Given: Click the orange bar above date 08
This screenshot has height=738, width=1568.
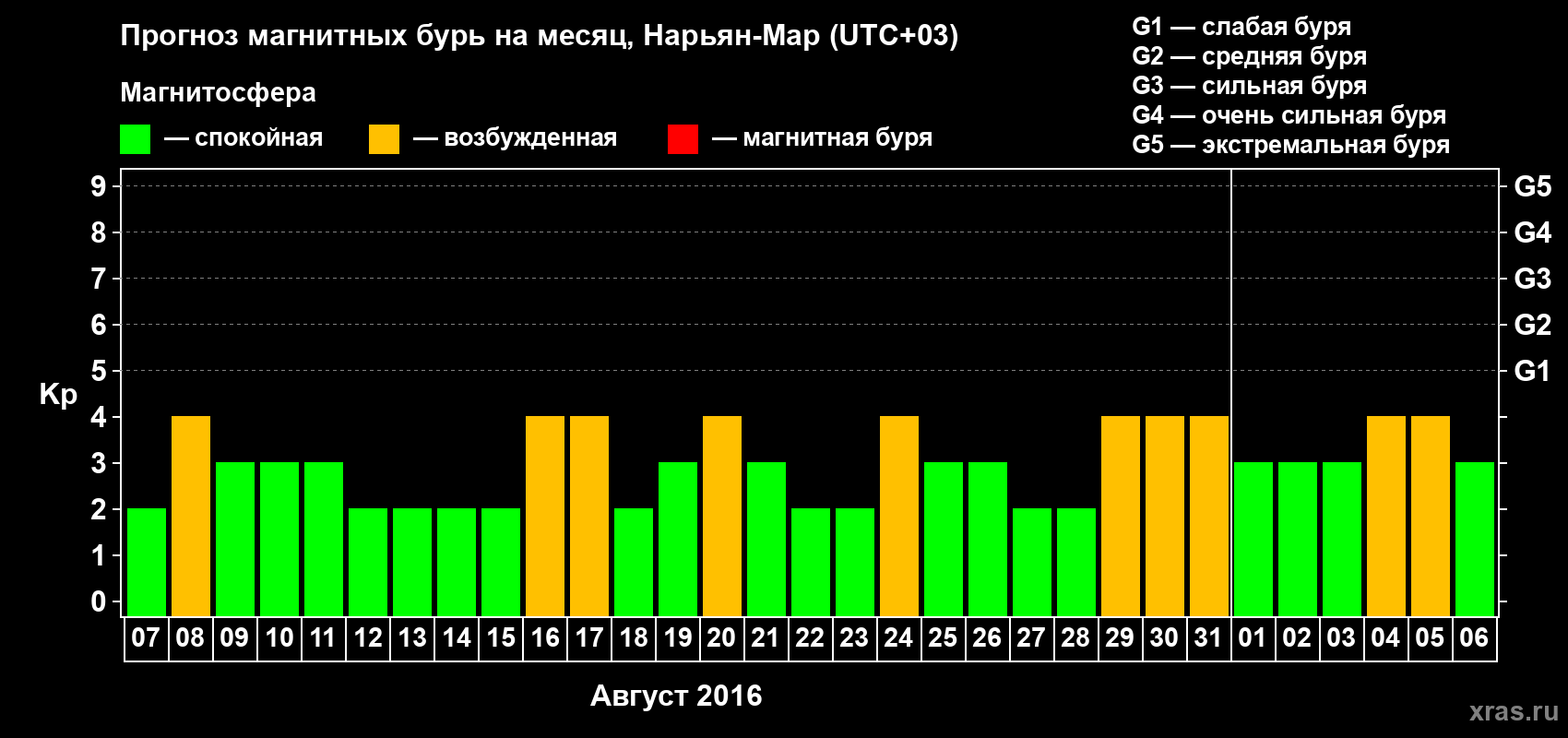Looking at the screenshot, I should [191, 516].
